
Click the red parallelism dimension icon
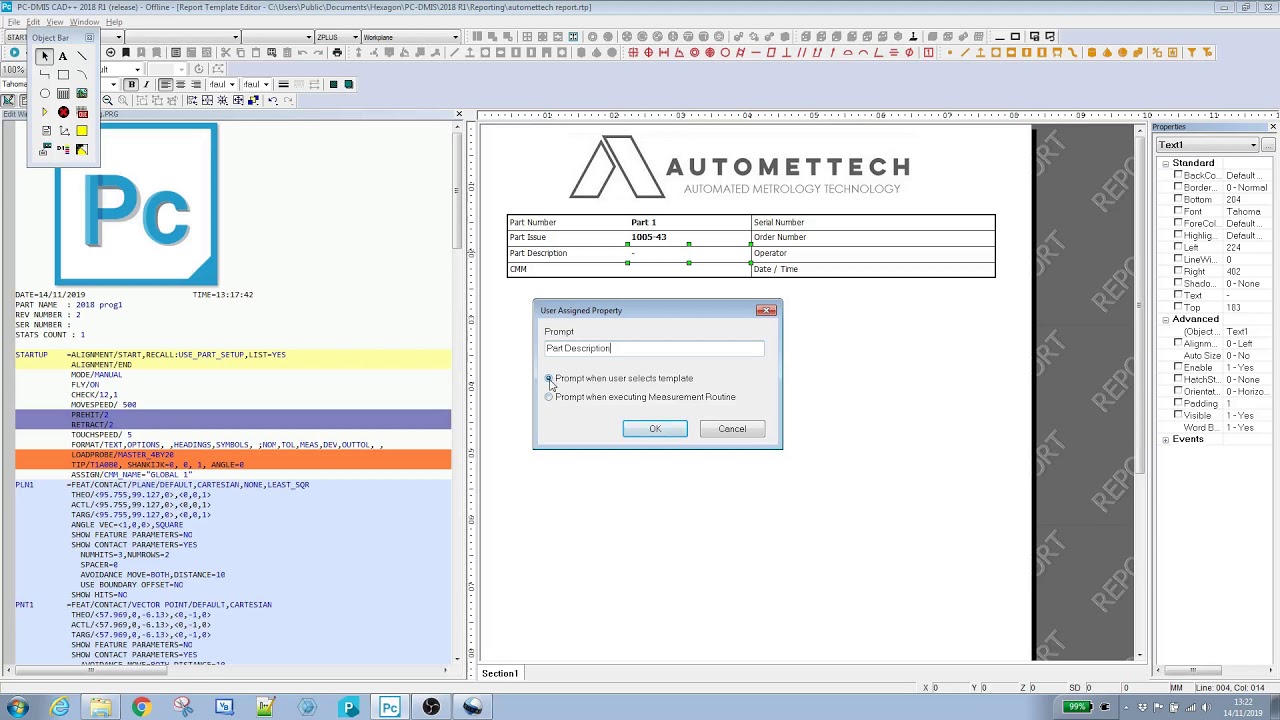pos(802,52)
